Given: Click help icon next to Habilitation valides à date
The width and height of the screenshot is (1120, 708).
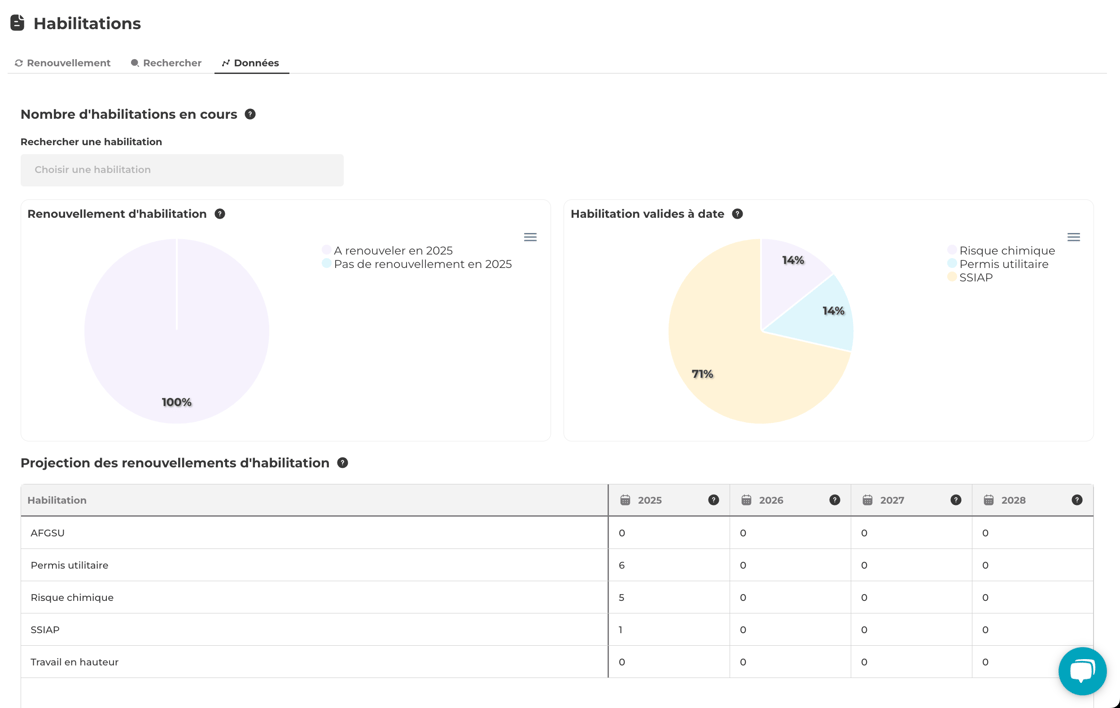Looking at the screenshot, I should [x=737, y=214].
